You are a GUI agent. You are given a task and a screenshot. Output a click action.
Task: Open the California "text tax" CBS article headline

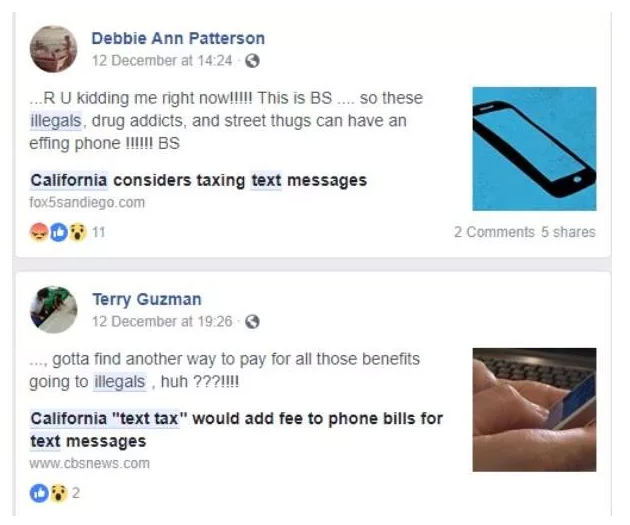[x=237, y=429]
